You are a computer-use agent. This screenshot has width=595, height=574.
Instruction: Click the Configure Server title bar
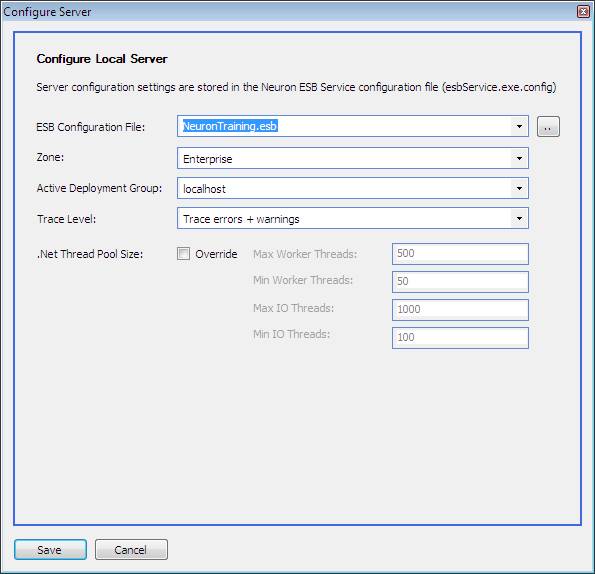click(x=288, y=12)
